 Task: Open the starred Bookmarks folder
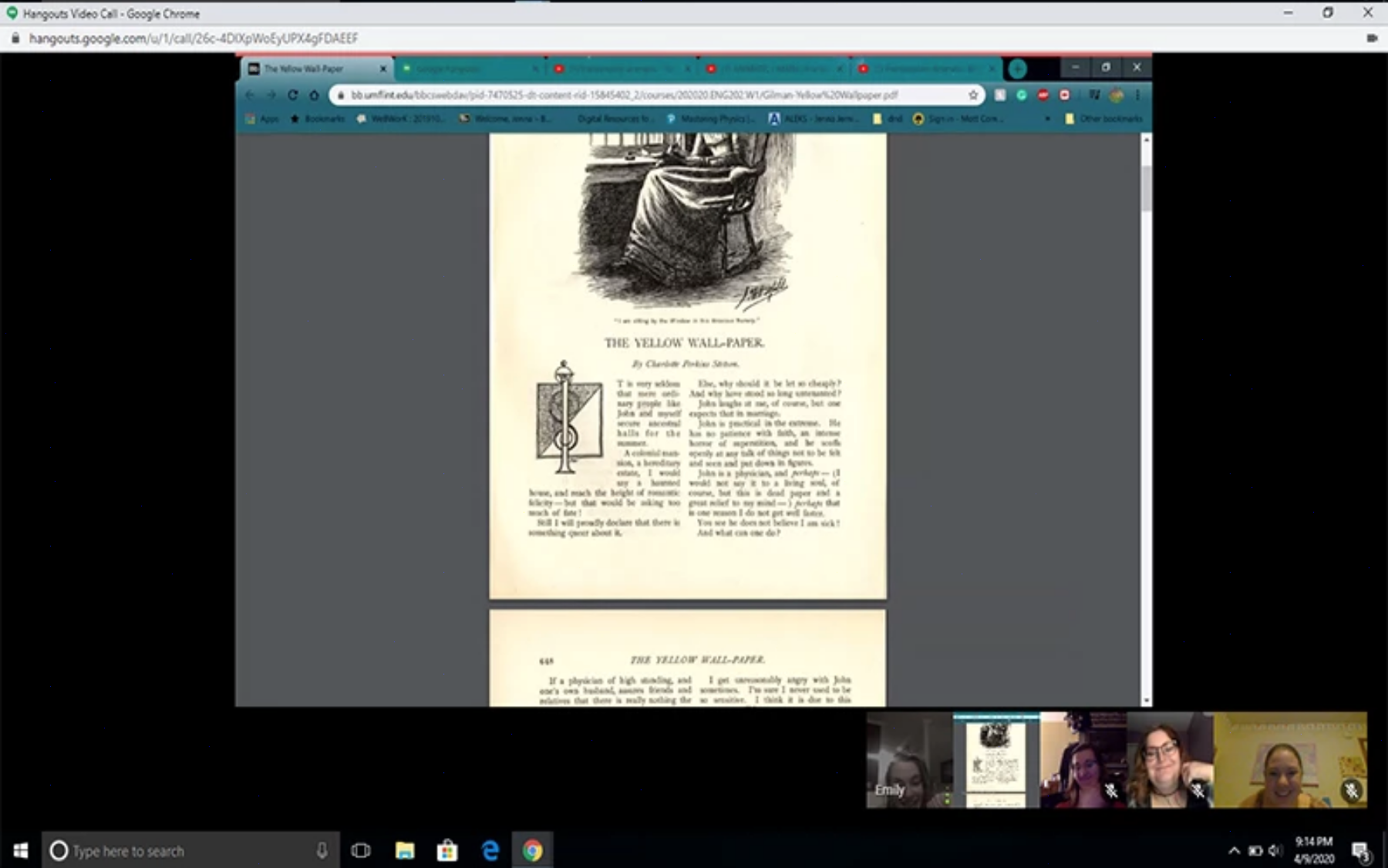point(318,119)
